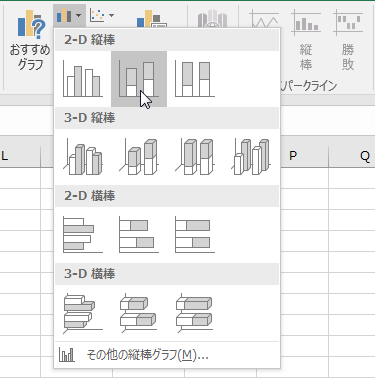Select column P header
Screen dimensions: 375x378
coord(293,156)
